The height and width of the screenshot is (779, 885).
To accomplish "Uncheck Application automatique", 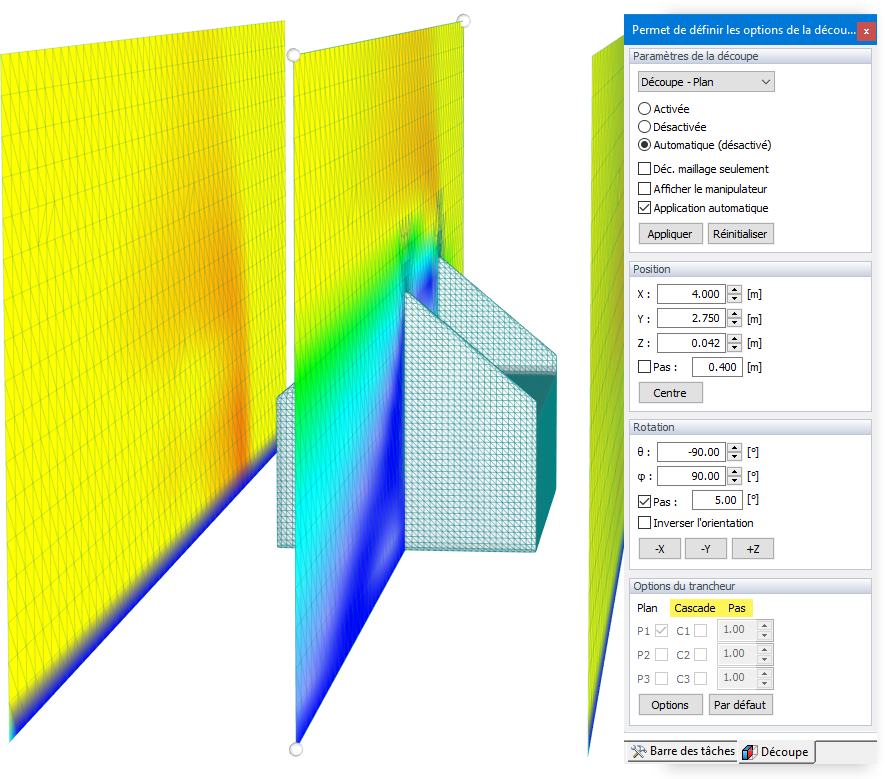I will (643, 208).
